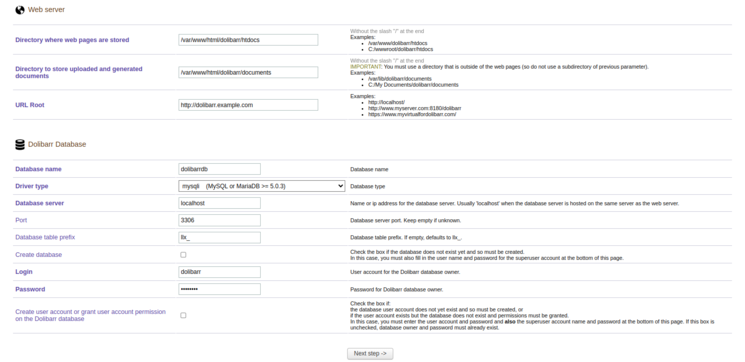
Task: Click the bold 'Database name' row label
Action: click(x=38, y=169)
